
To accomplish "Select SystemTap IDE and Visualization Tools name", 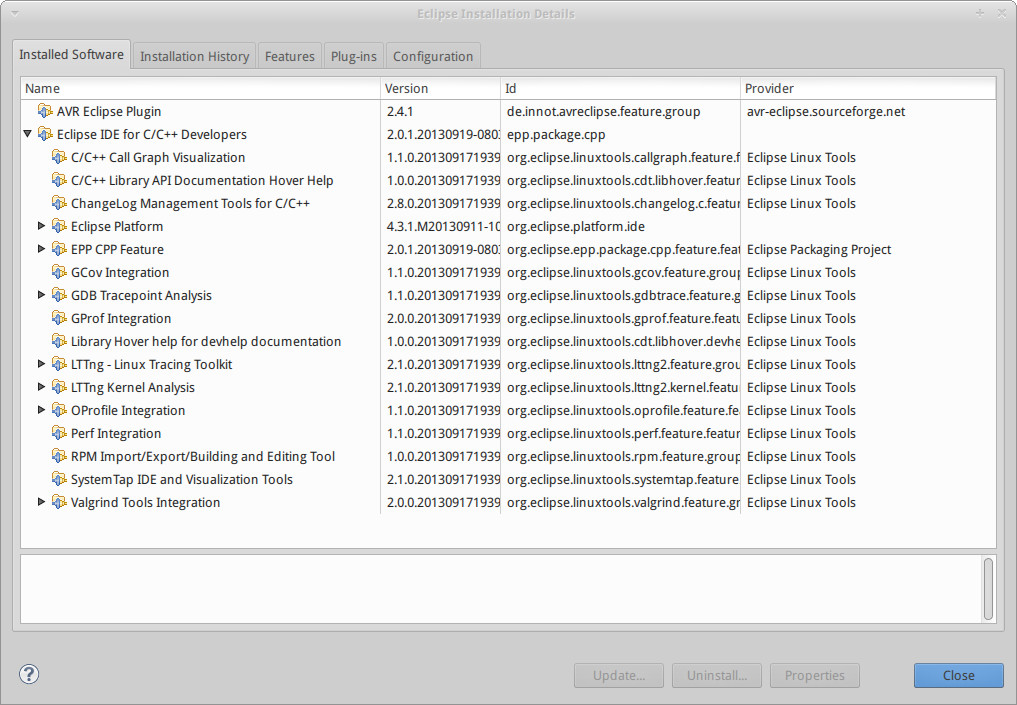I will [x=182, y=479].
